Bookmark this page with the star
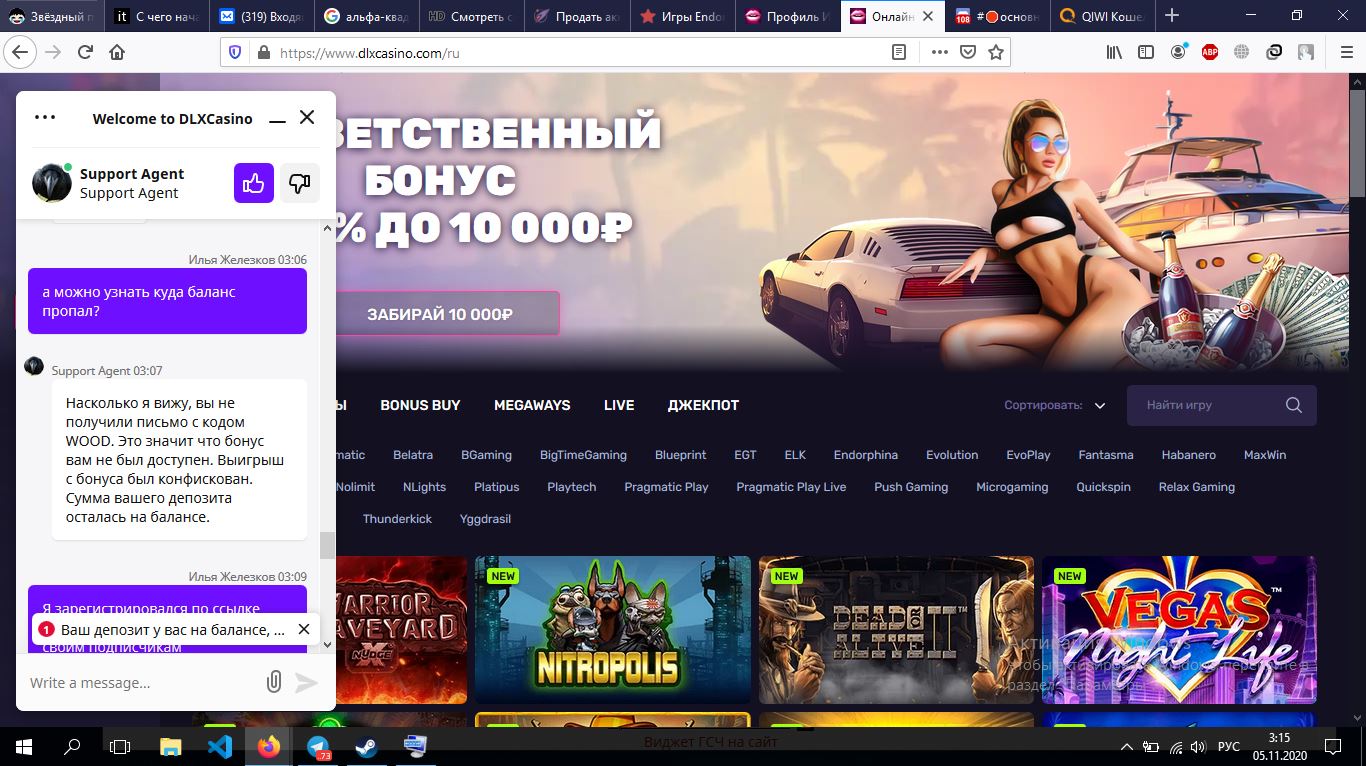Image resolution: width=1366 pixels, height=766 pixels. tap(995, 52)
